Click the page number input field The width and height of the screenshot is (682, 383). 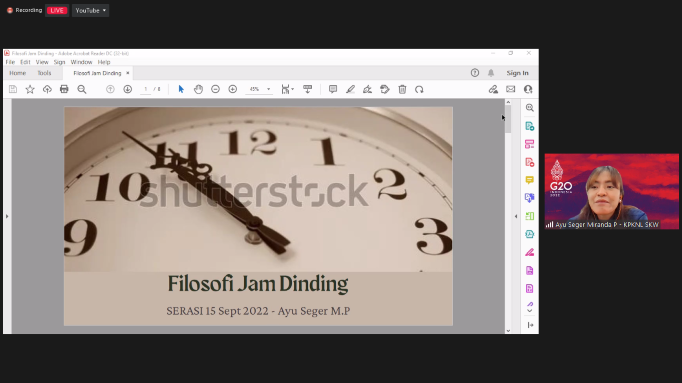coord(146,89)
